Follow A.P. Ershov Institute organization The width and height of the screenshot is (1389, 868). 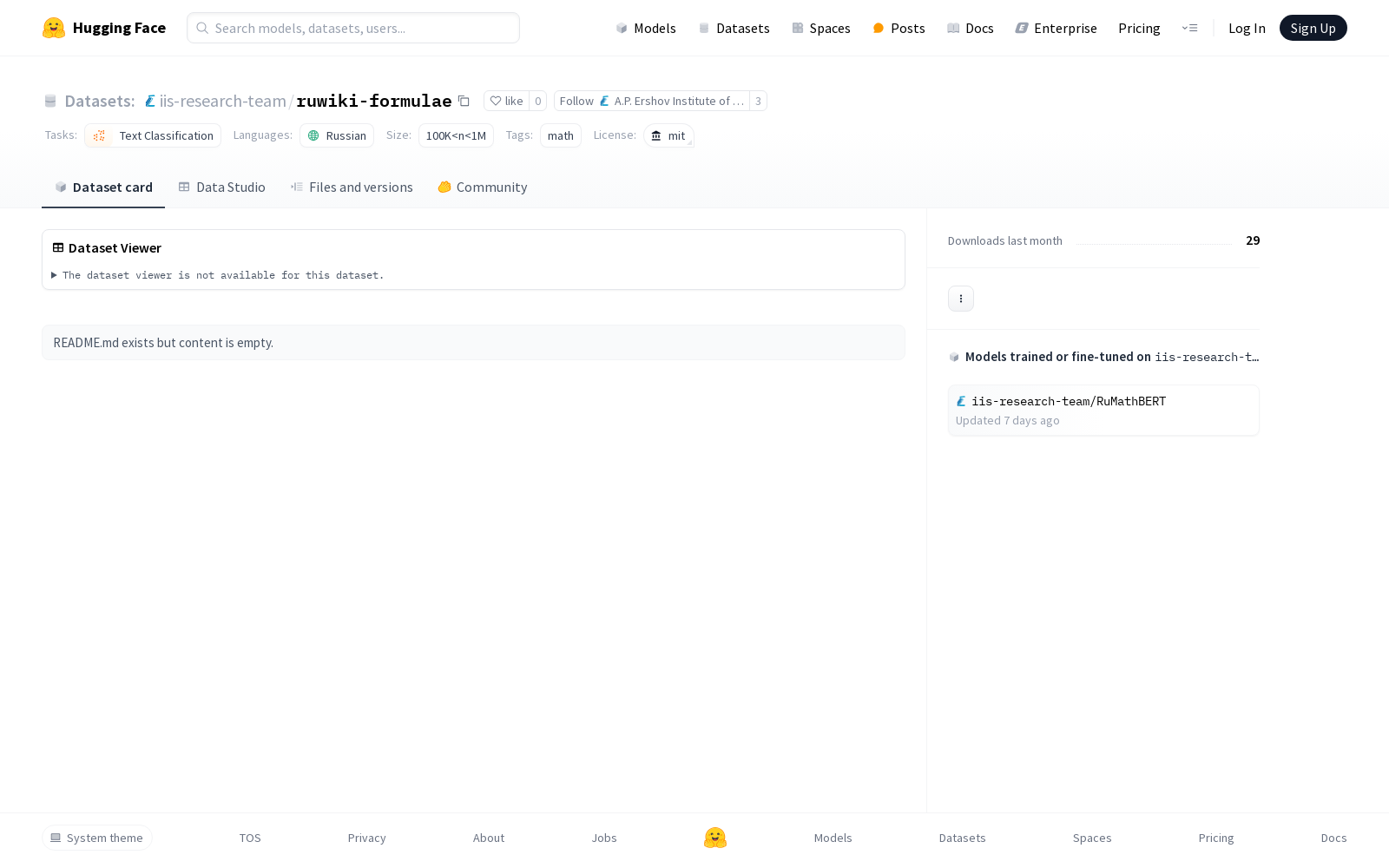point(652,101)
